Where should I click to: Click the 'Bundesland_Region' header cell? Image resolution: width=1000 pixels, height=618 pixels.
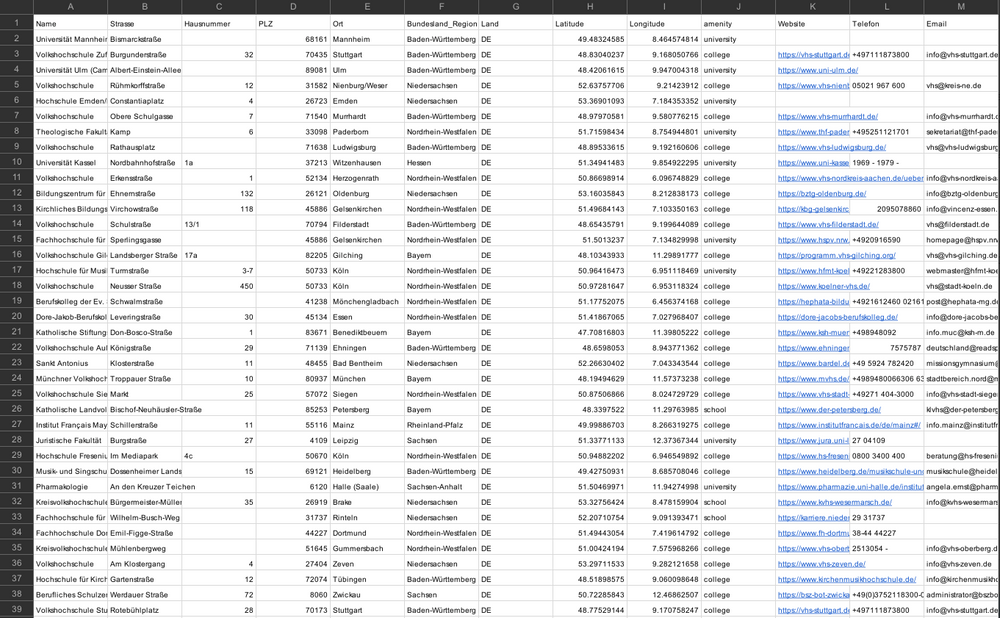(441, 24)
